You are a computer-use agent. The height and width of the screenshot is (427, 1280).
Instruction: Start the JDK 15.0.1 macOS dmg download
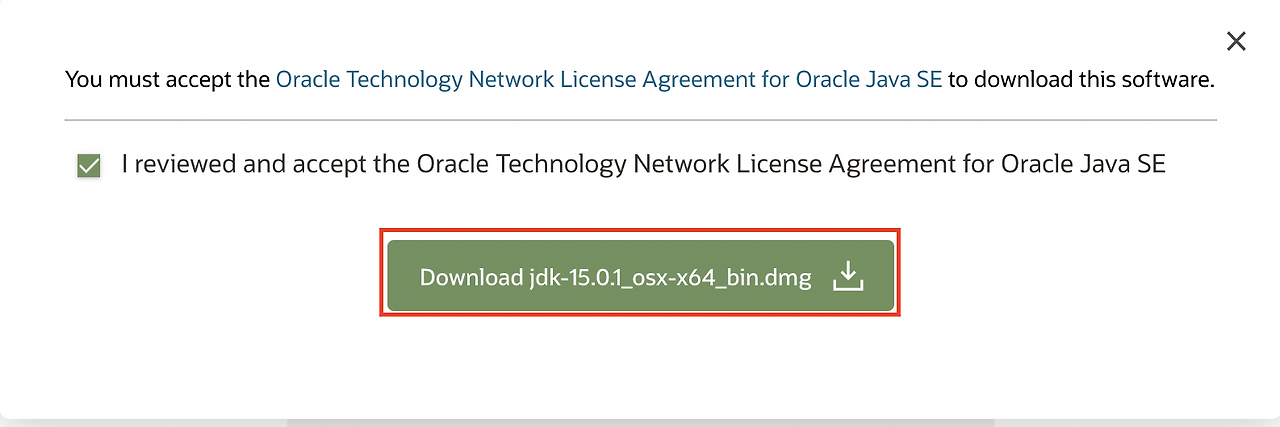[640, 276]
